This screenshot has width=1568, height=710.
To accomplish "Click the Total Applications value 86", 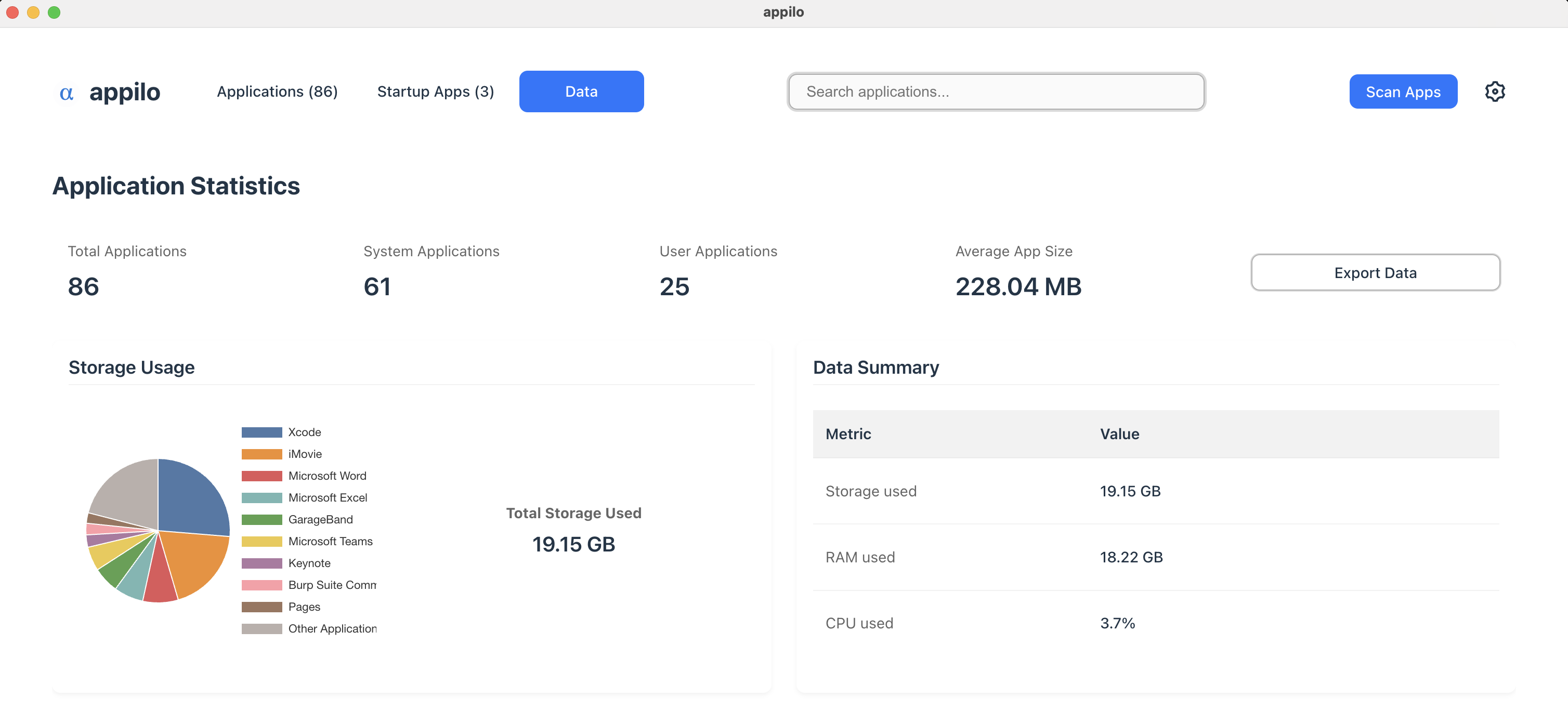I will pos(83,286).
